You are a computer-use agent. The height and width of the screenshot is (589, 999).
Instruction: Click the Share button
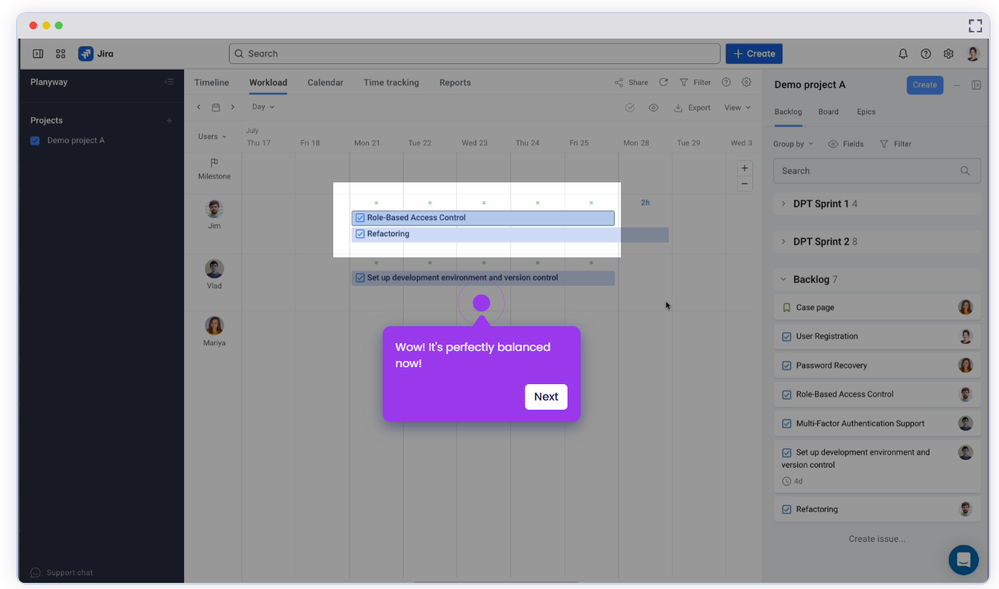[x=631, y=82]
